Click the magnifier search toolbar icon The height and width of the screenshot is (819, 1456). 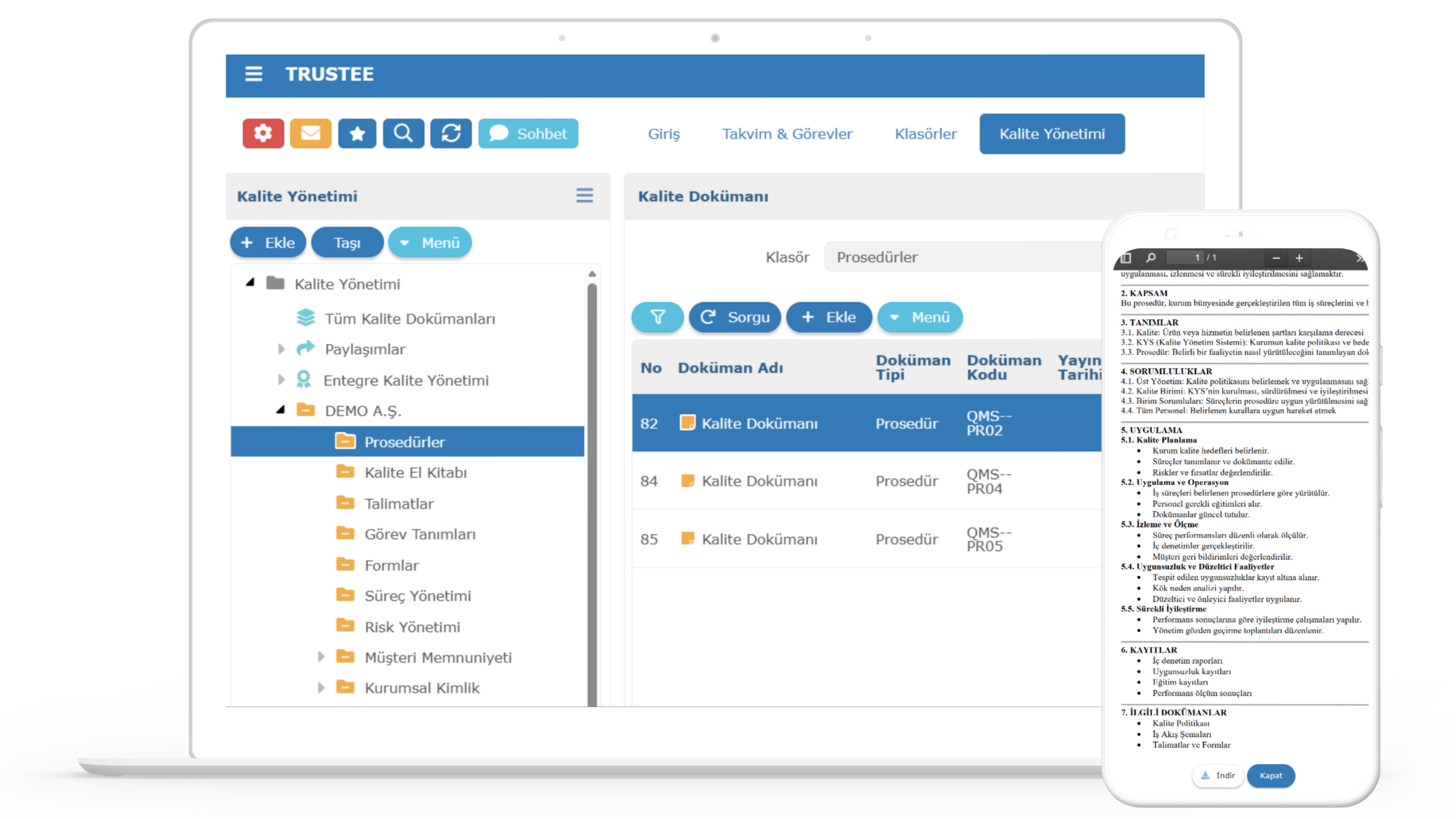403,134
